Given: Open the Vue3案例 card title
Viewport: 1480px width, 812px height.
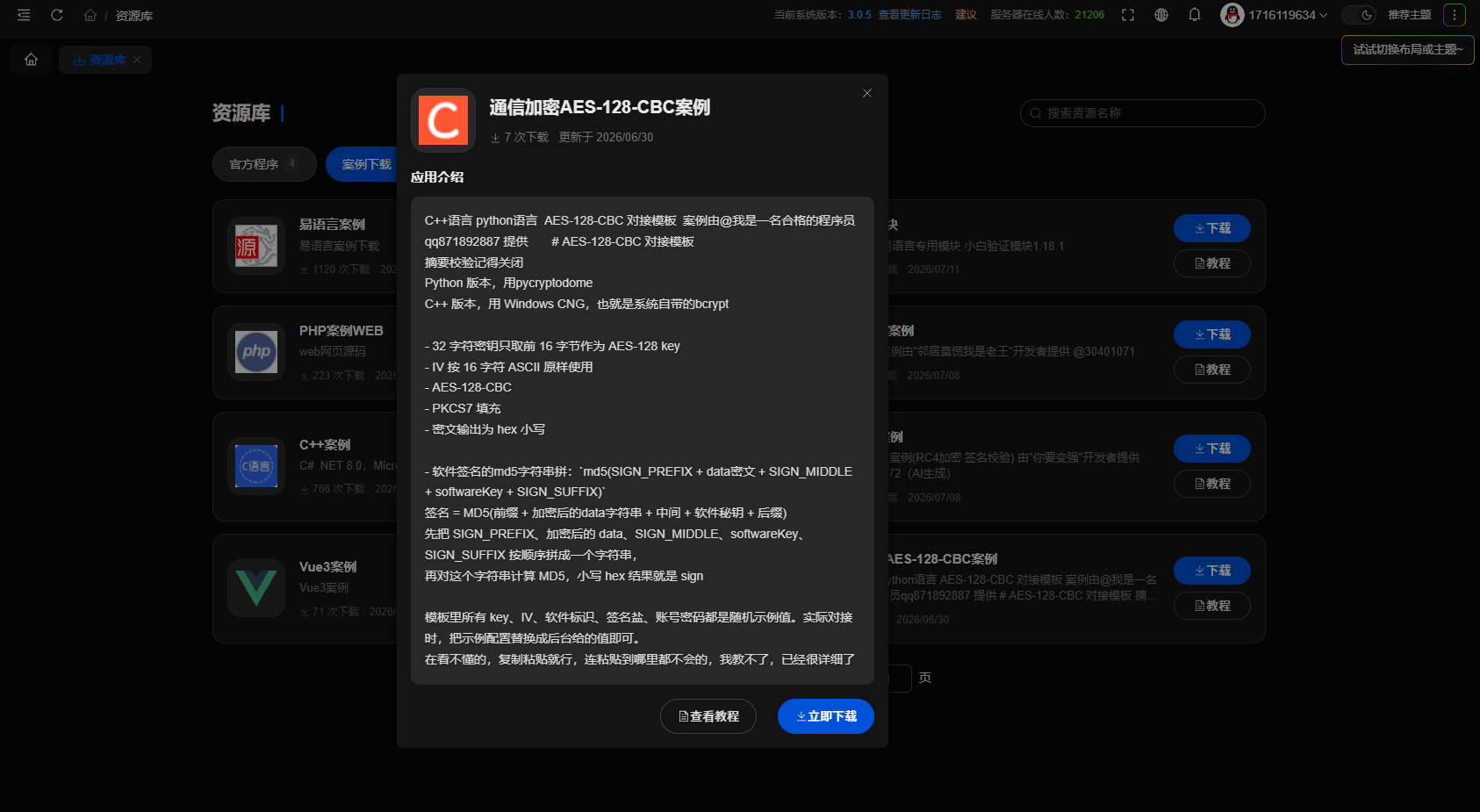Looking at the screenshot, I should point(327,567).
